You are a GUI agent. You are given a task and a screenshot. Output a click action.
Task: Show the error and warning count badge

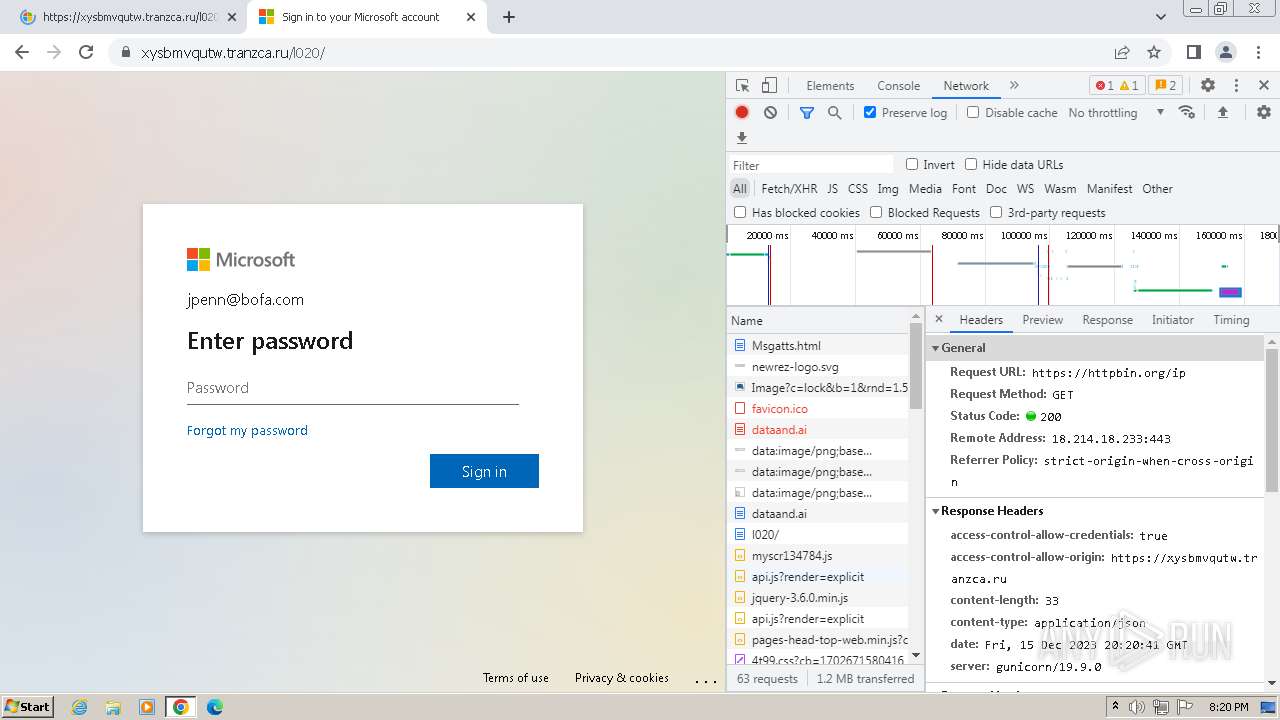coord(1117,86)
